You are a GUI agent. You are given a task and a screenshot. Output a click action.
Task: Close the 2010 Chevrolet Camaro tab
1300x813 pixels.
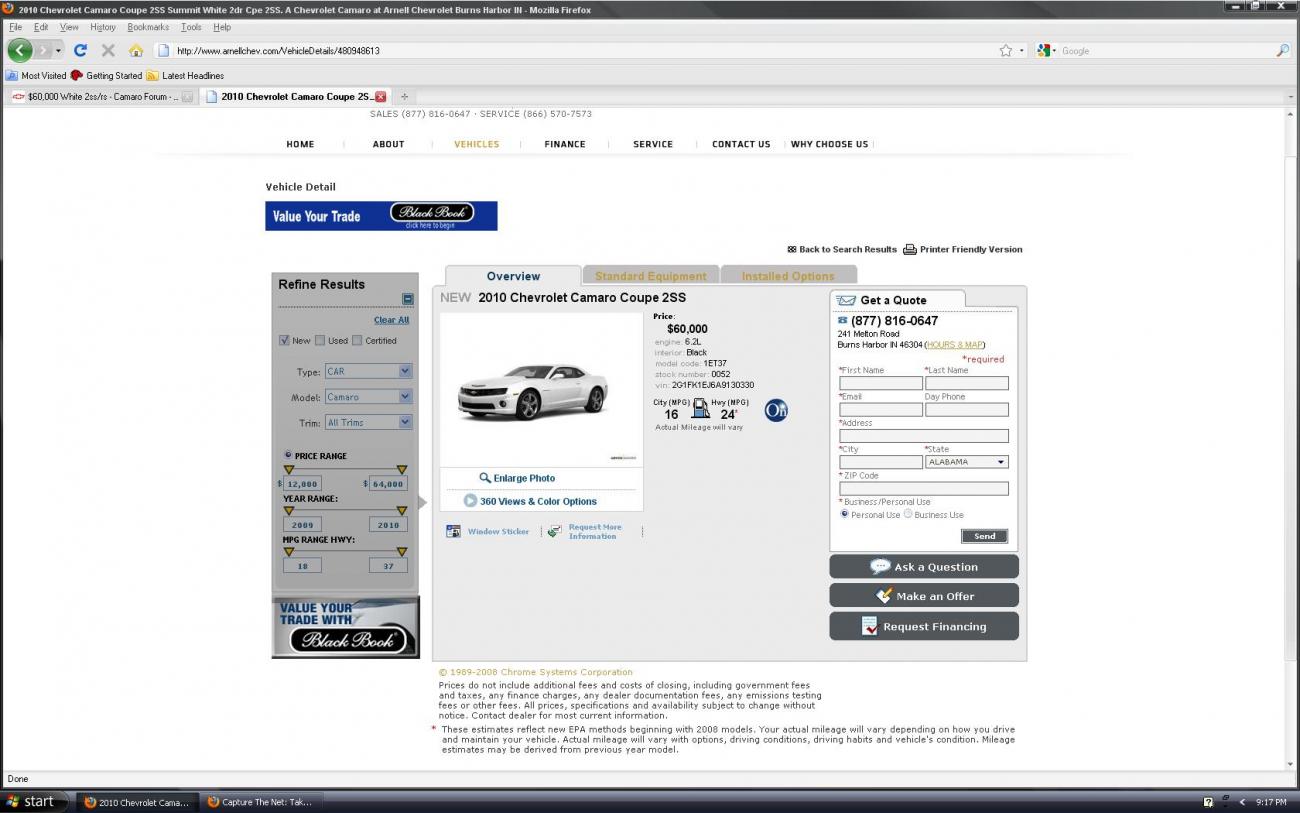380,97
